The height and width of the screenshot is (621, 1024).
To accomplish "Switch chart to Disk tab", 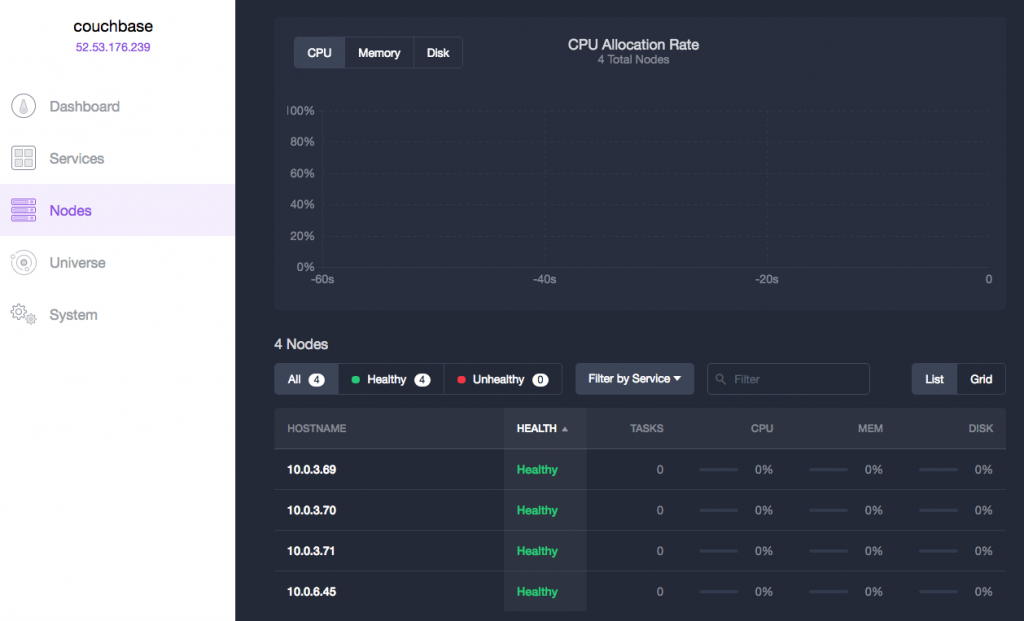I will (x=438, y=53).
